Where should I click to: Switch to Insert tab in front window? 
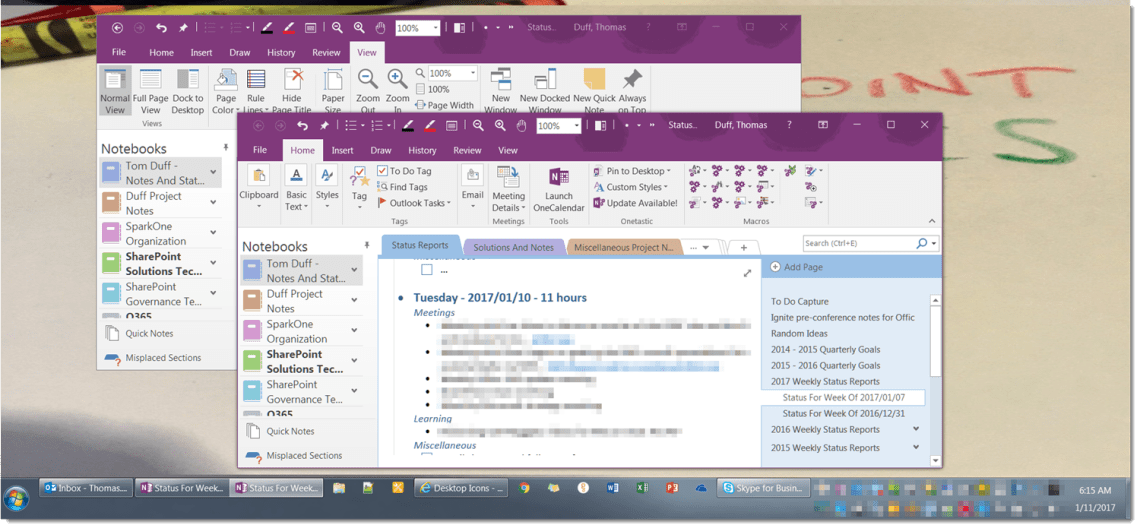(x=342, y=151)
